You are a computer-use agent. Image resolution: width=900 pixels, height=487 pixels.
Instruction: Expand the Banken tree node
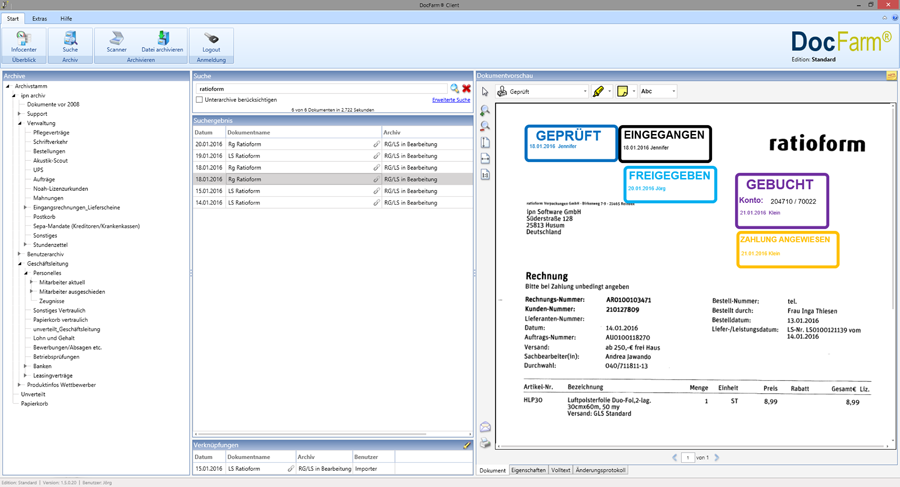coord(25,366)
